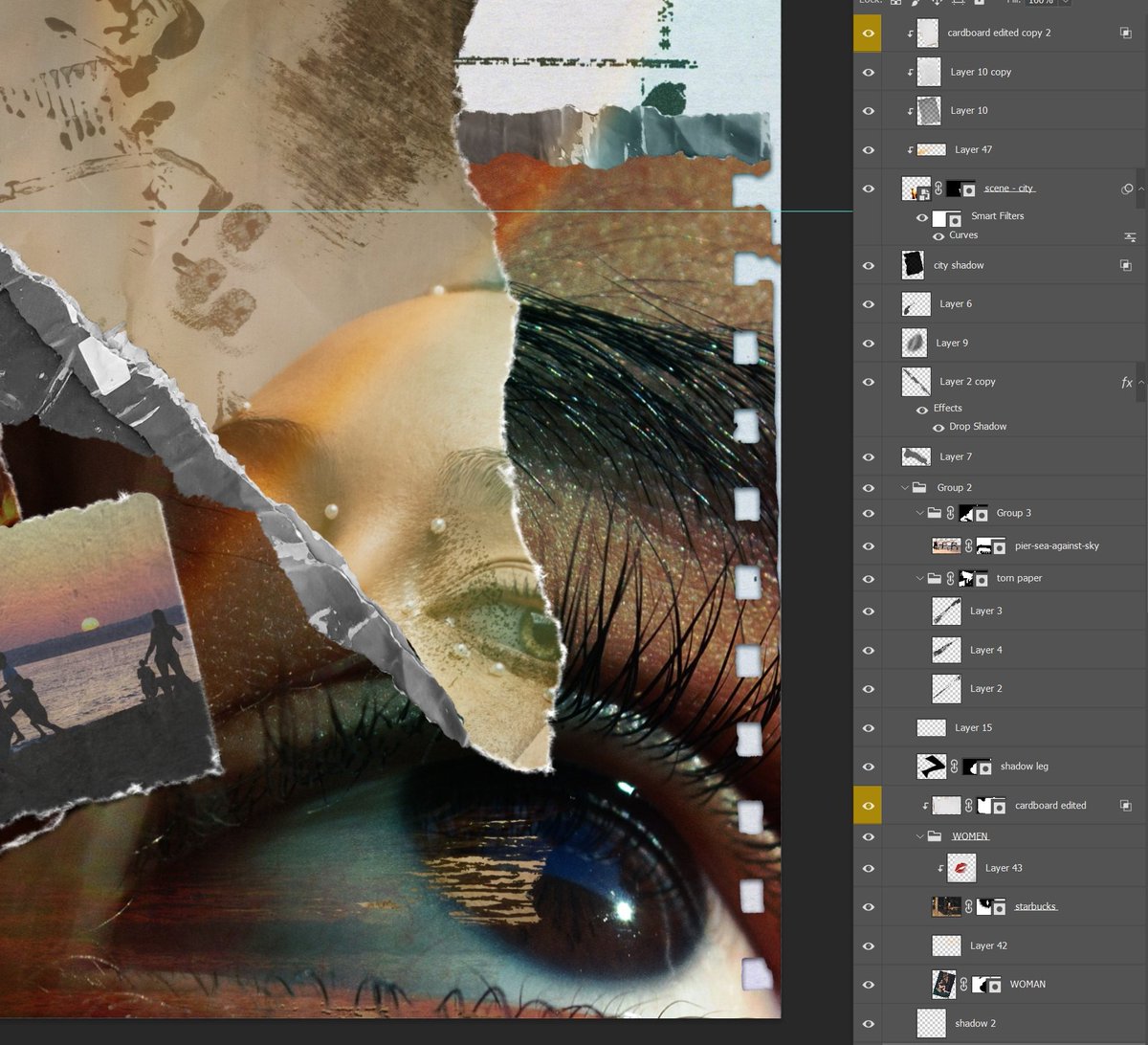
Task: Select the layer named Layer 3
Action: 985,611
